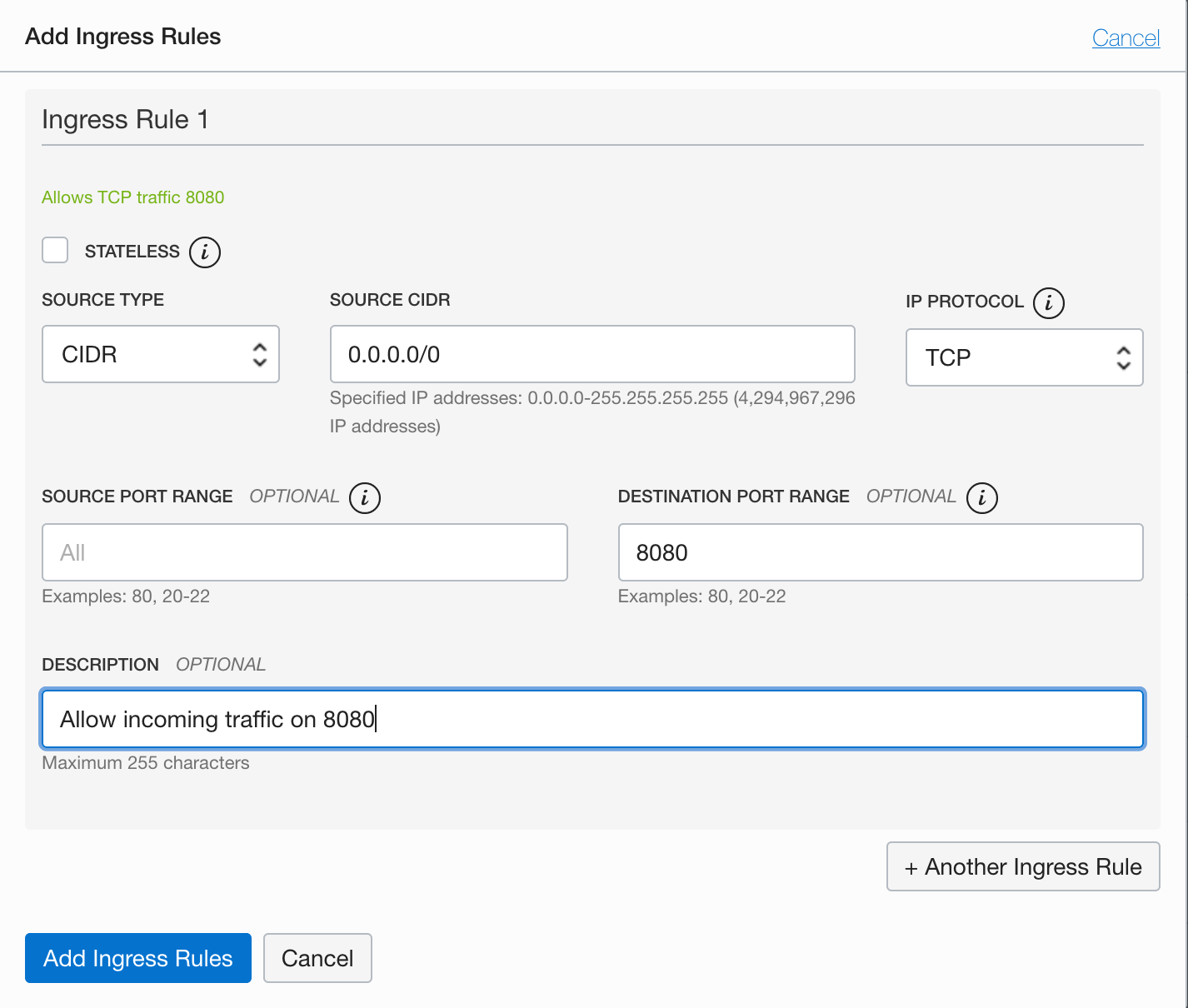Image resolution: width=1188 pixels, height=1008 pixels.
Task: Enable the Stateless checkbox
Action: tap(54, 250)
